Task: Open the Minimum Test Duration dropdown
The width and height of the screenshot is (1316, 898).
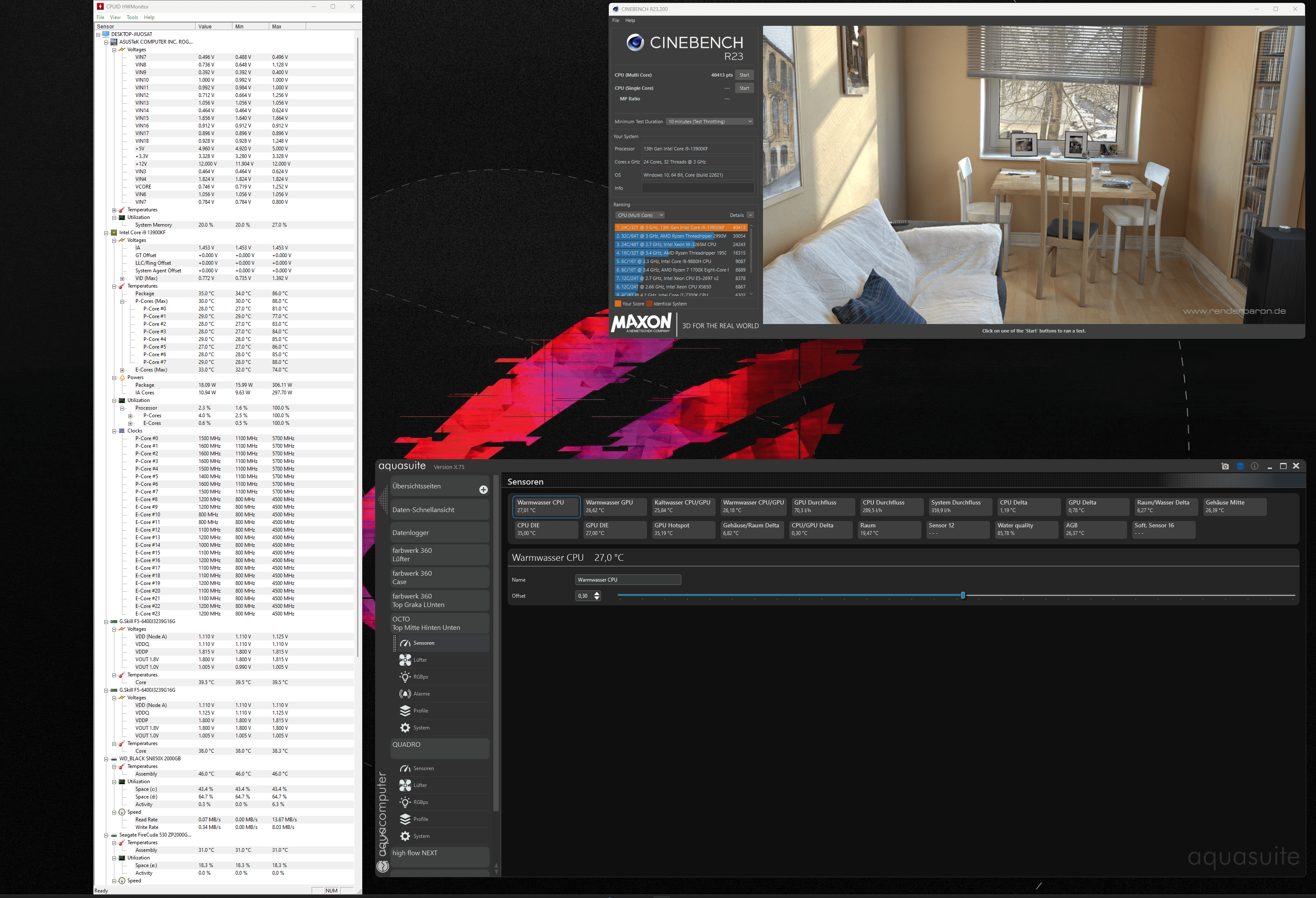Action: click(x=710, y=122)
